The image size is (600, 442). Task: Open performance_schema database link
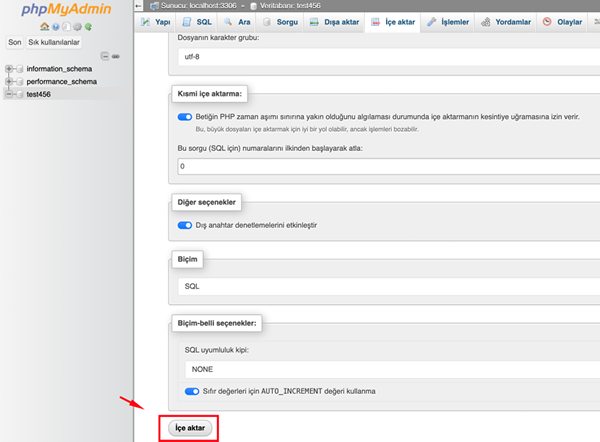point(62,82)
